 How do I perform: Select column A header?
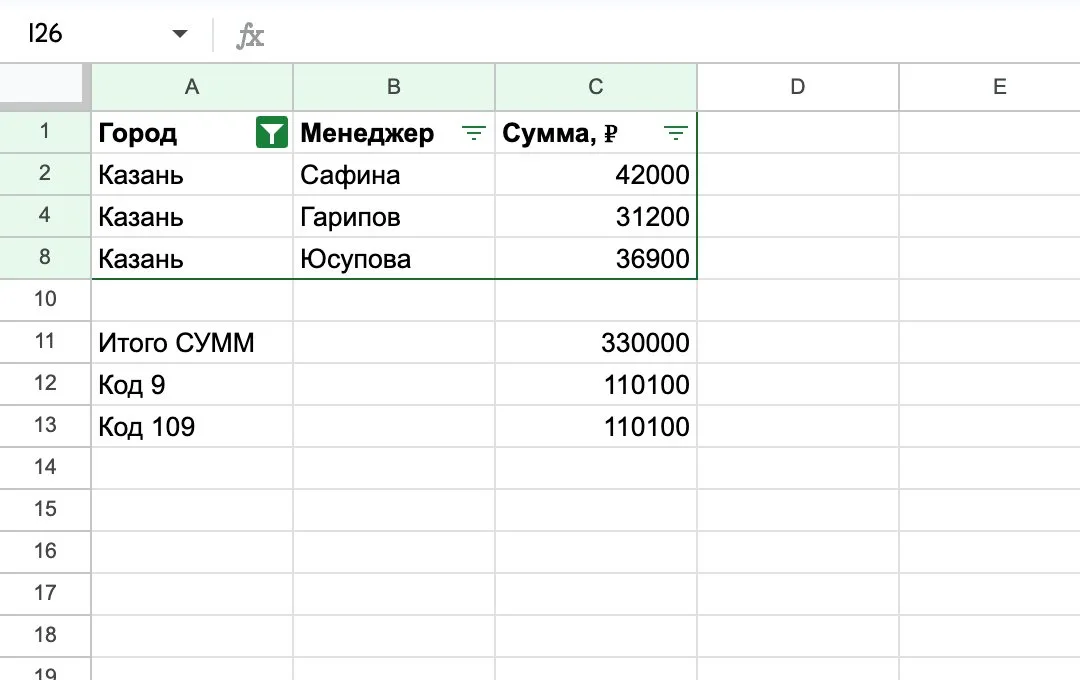(192, 87)
